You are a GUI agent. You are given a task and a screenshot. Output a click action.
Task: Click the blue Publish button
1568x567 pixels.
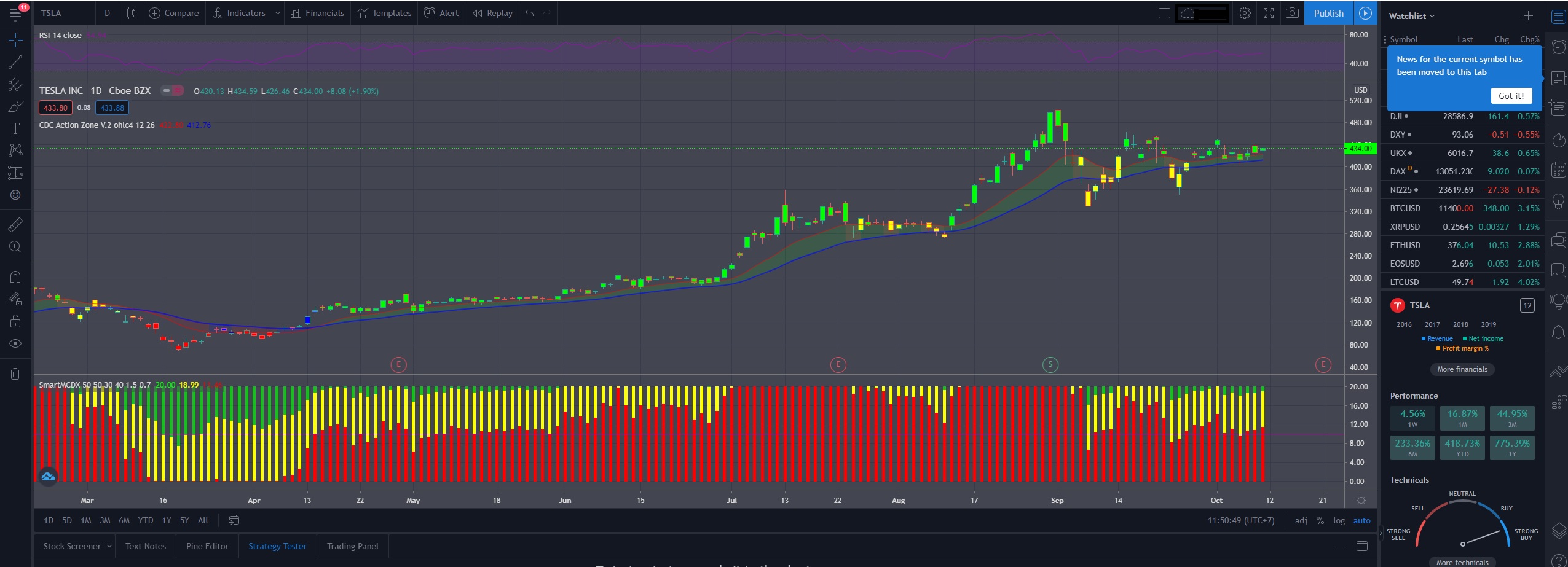1328,13
